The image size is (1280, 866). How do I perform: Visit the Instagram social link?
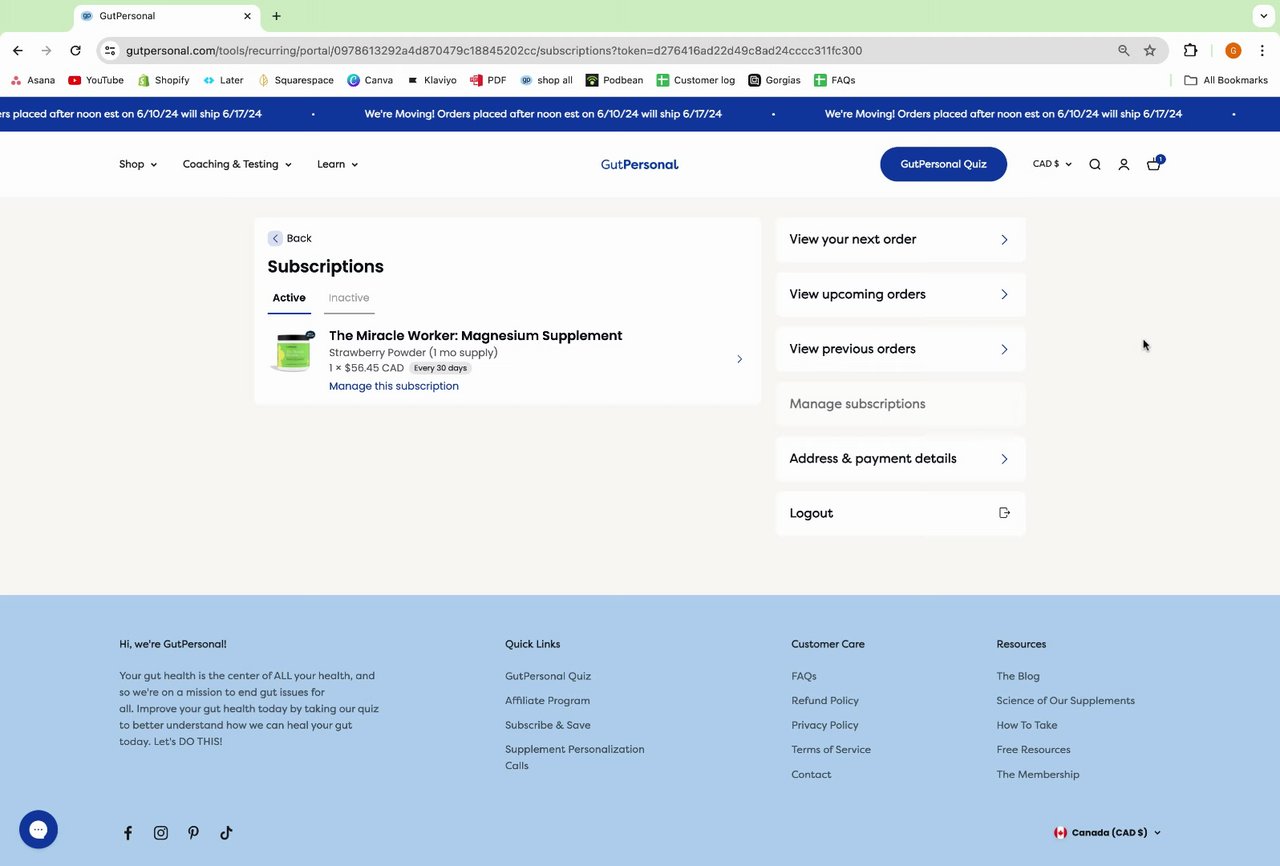point(161,833)
